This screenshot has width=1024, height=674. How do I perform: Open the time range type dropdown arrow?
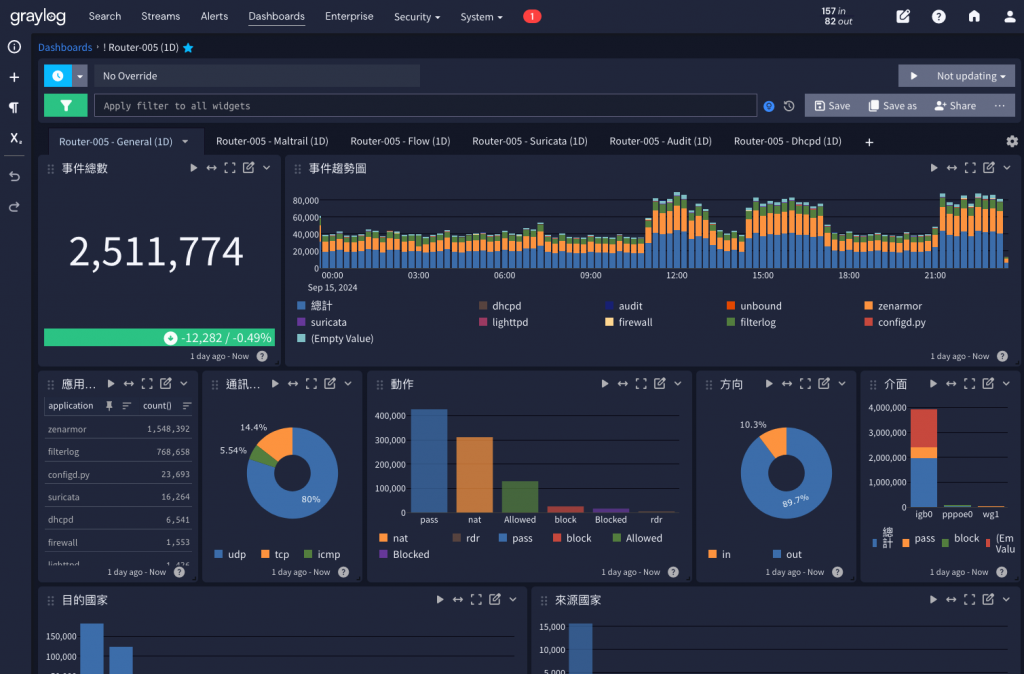tap(80, 76)
